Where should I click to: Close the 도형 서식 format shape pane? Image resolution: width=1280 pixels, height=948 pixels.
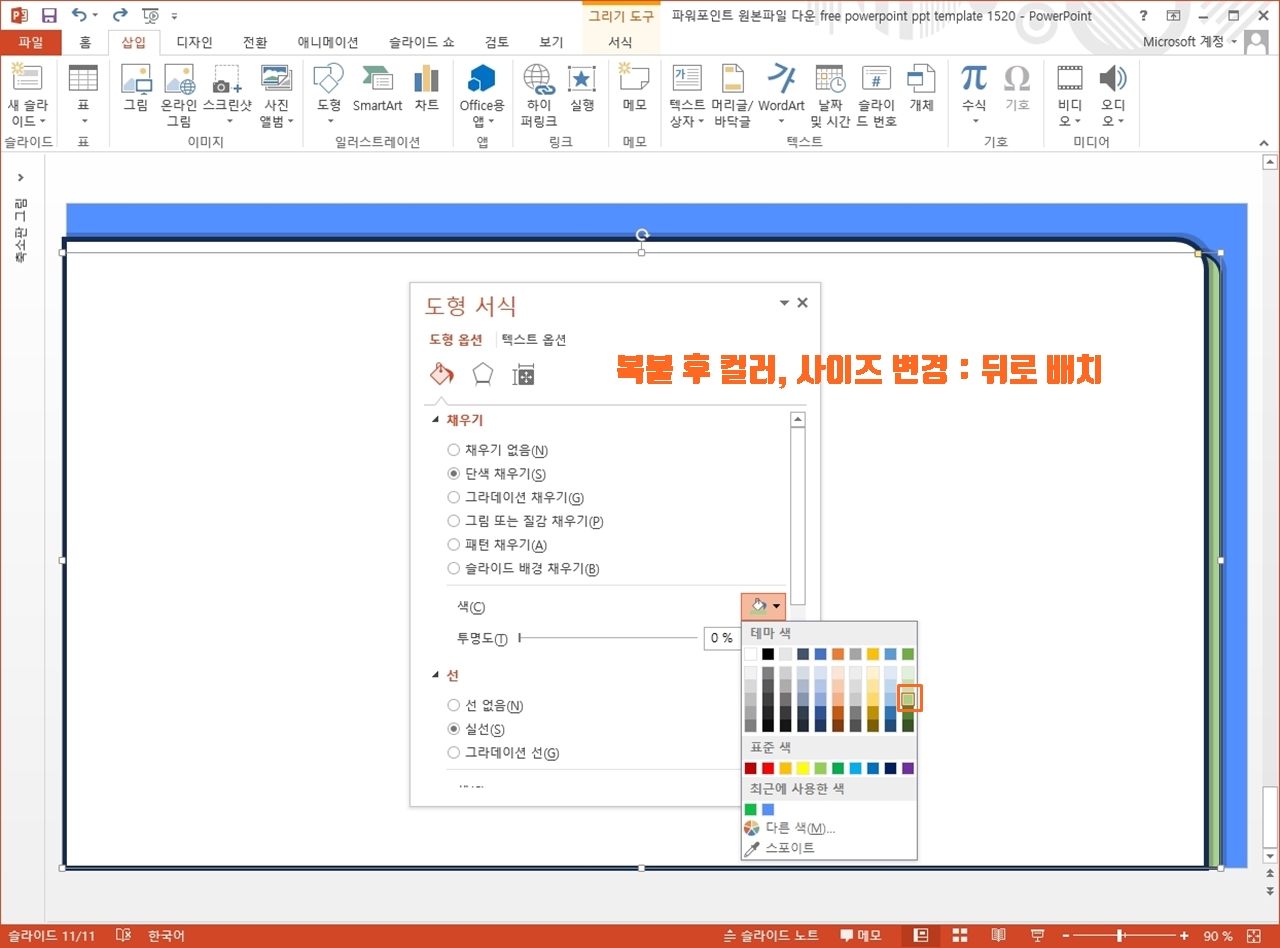click(802, 303)
